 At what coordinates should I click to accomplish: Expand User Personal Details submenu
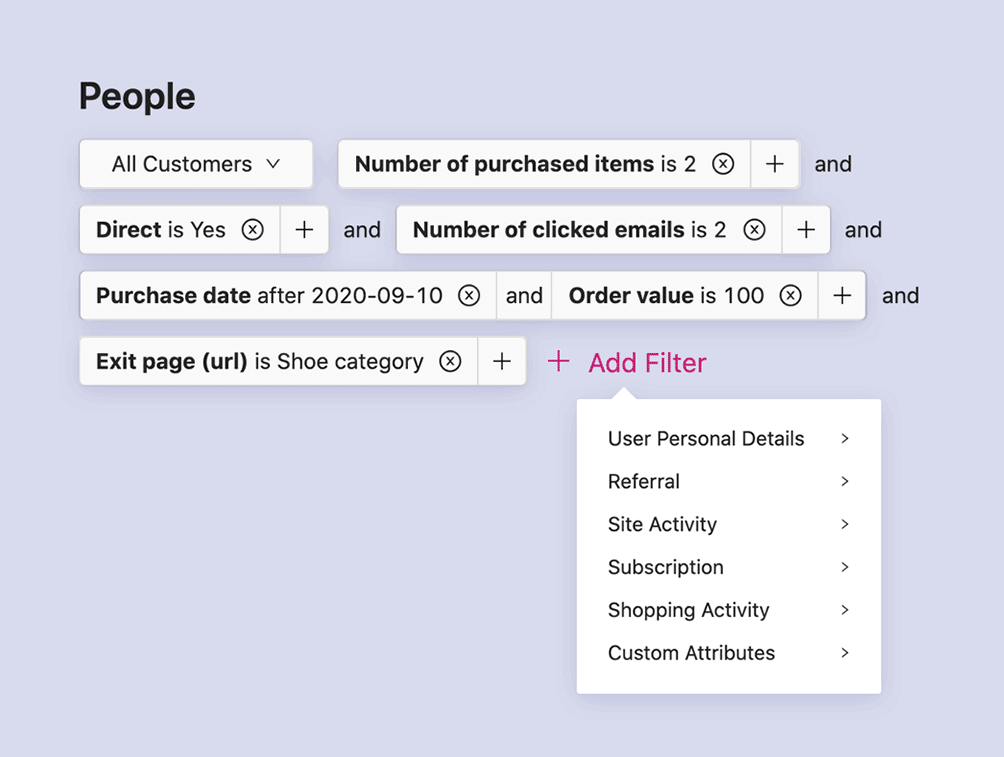728,439
